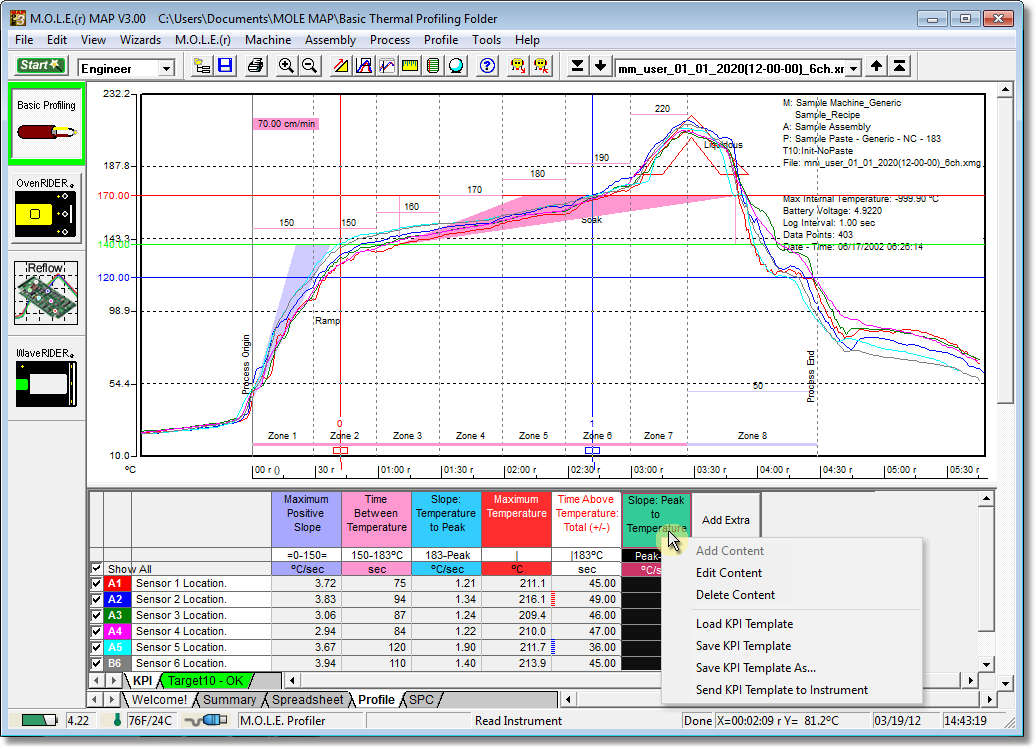Toggle the A5 Sensor 5 checkbox

click(x=96, y=647)
